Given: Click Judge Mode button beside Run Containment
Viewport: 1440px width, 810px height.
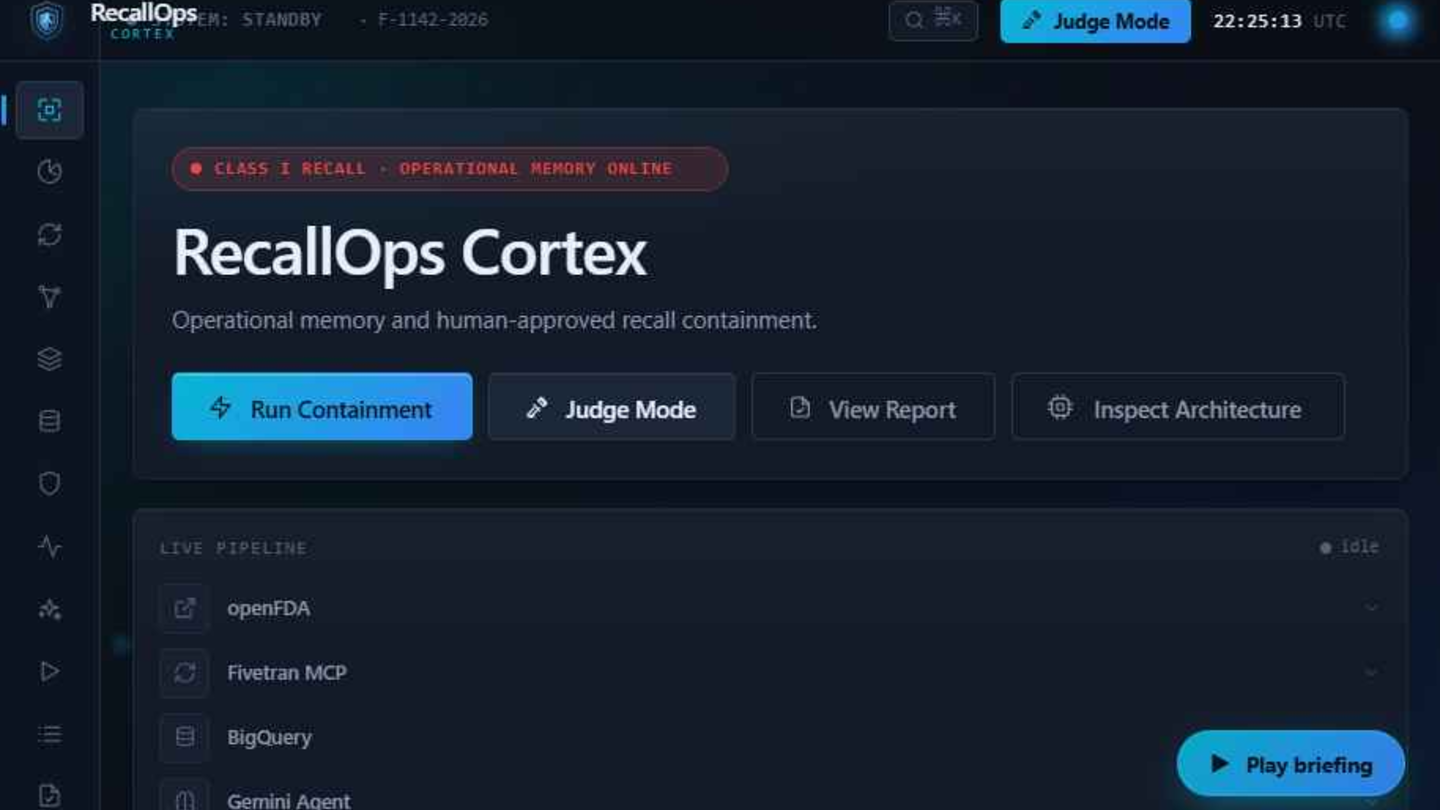Looking at the screenshot, I should [612, 407].
